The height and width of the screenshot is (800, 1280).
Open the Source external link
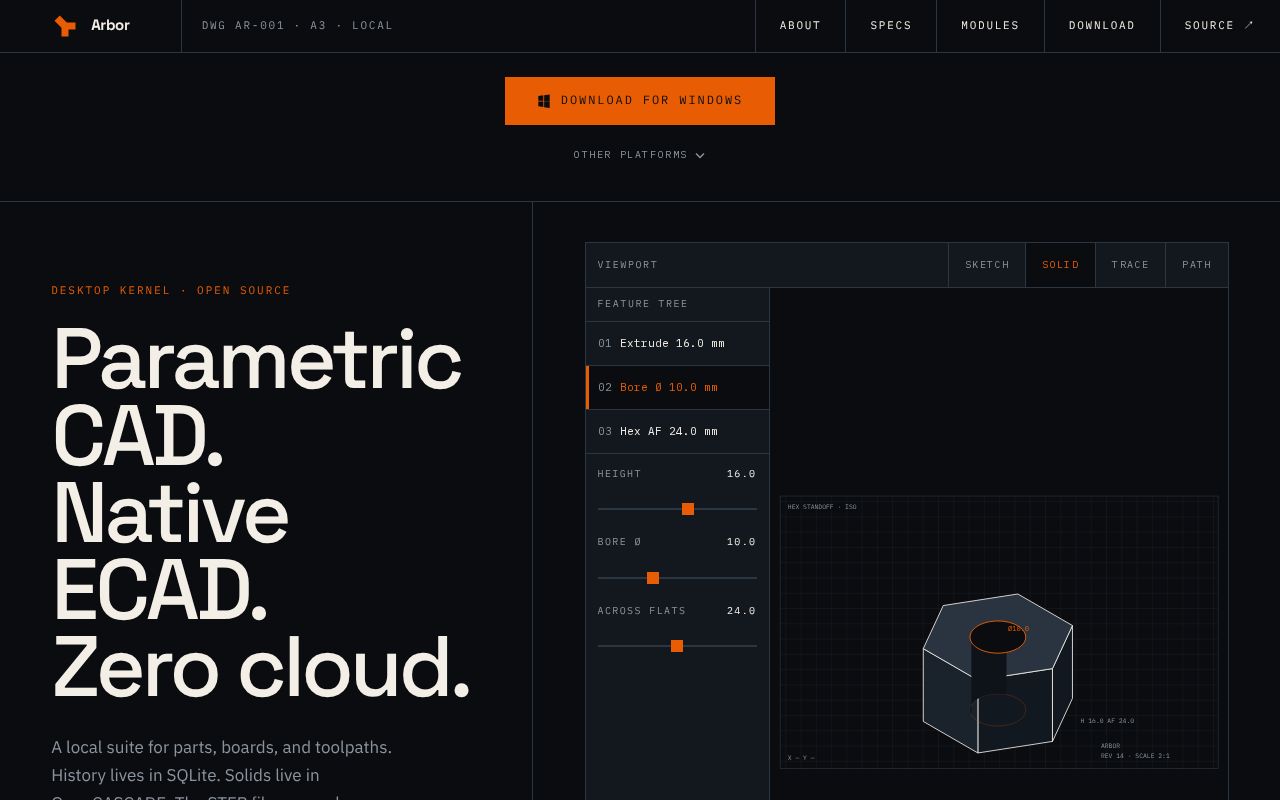[1219, 26]
